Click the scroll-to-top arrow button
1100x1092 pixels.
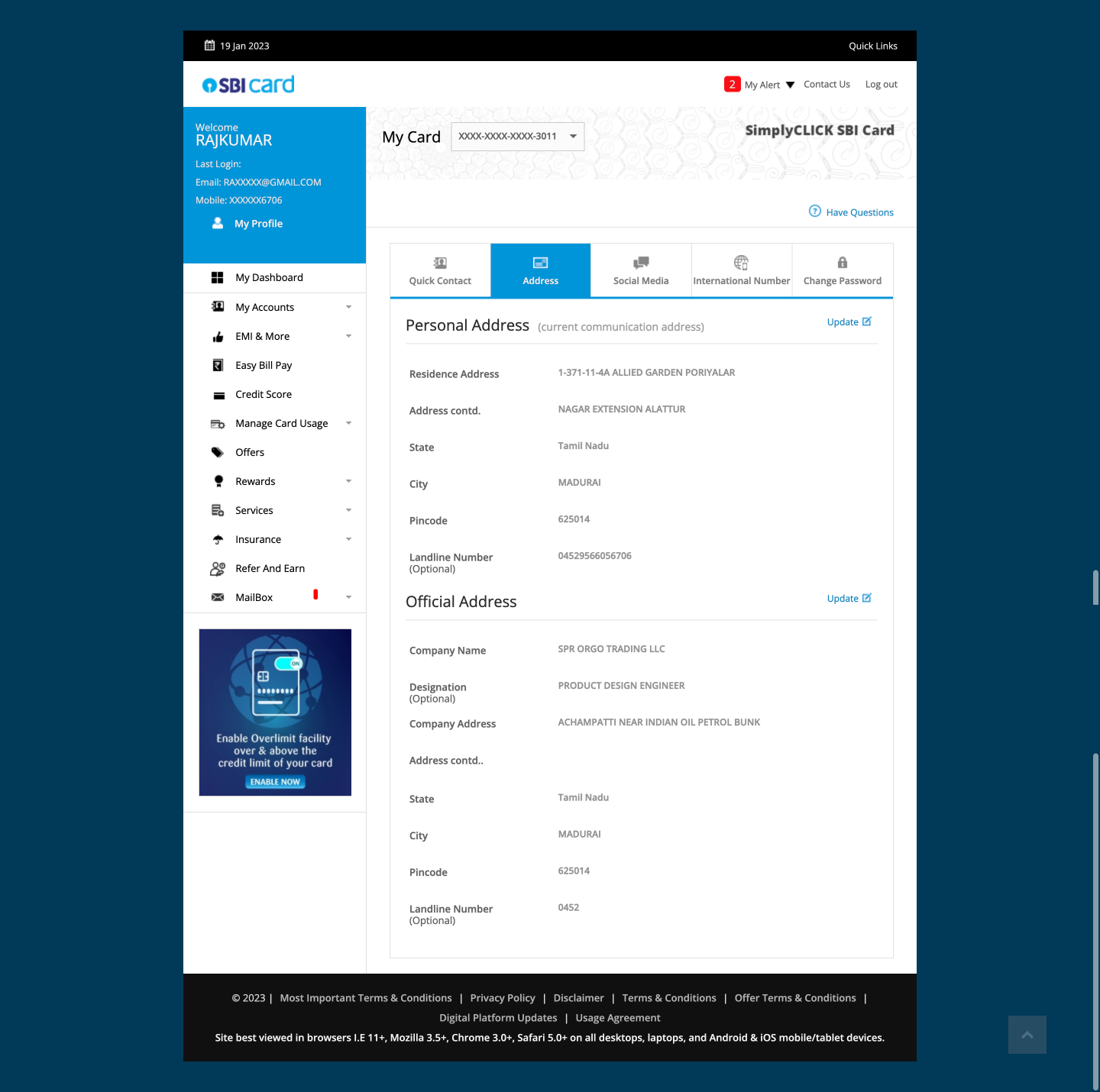pos(1027,1034)
